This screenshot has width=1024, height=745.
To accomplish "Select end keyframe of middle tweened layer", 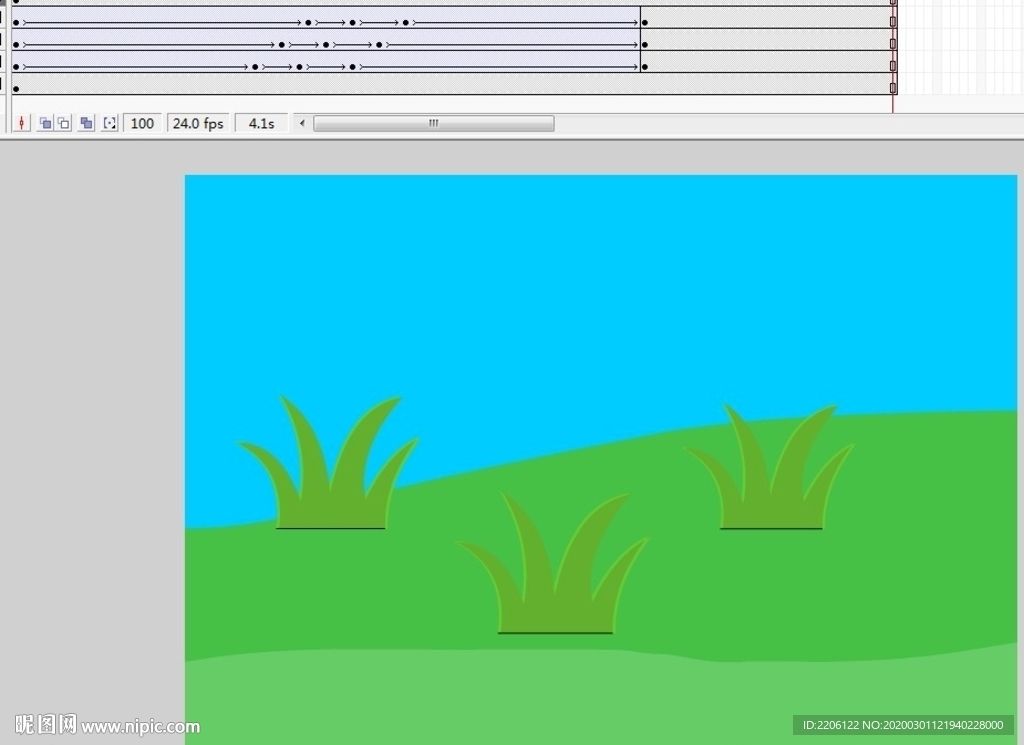I will pos(645,45).
